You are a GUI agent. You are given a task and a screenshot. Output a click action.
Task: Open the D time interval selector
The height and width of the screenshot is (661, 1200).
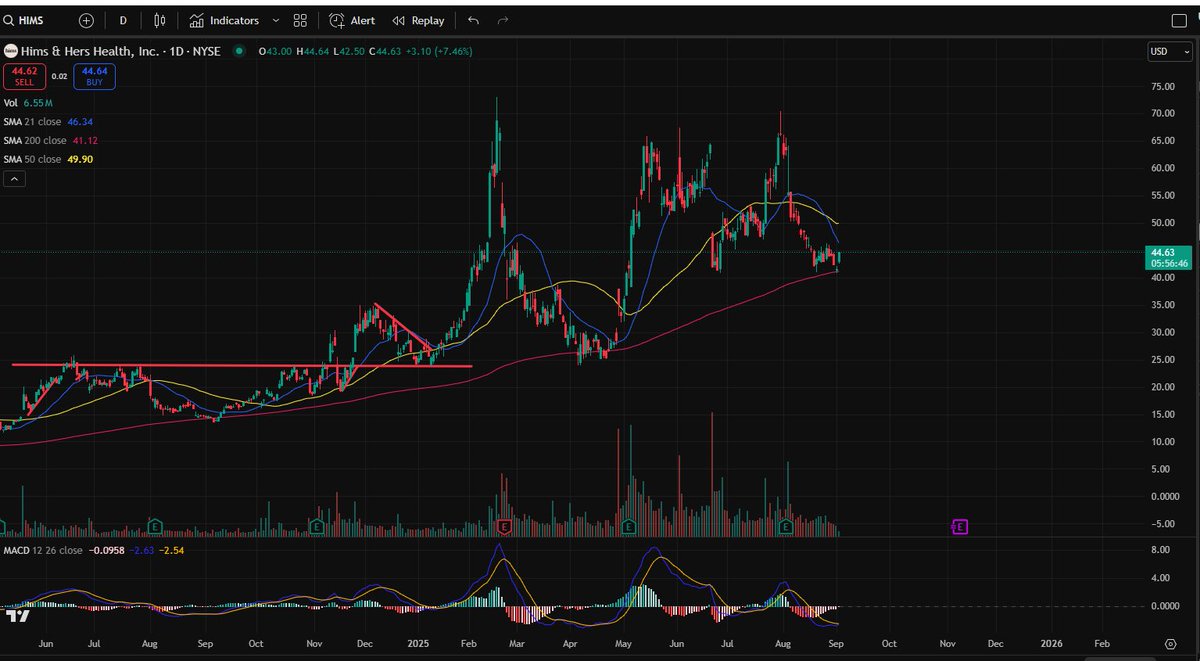[x=123, y=20]
